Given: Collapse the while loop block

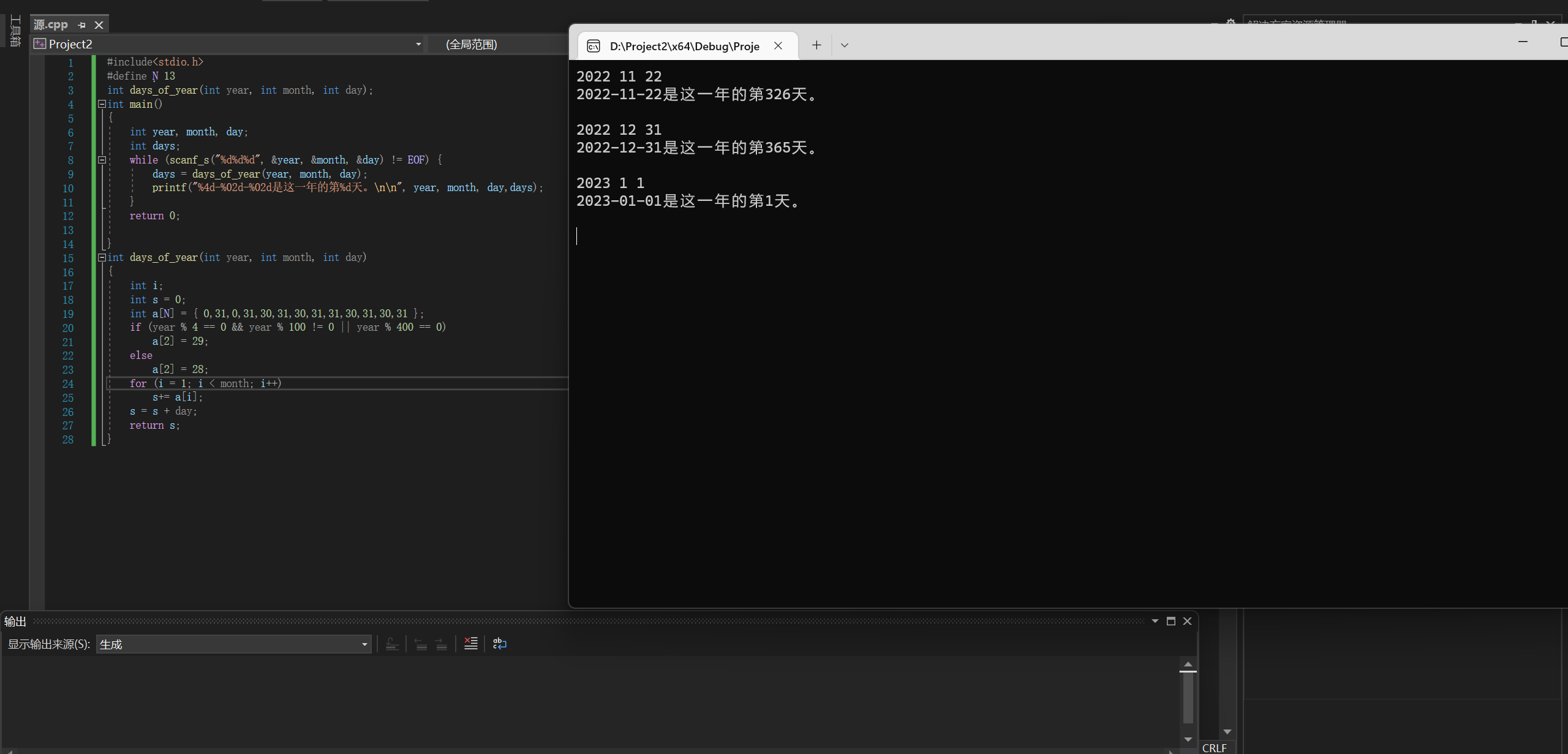Looking at the screenshot, I should (x=102, y=160).
